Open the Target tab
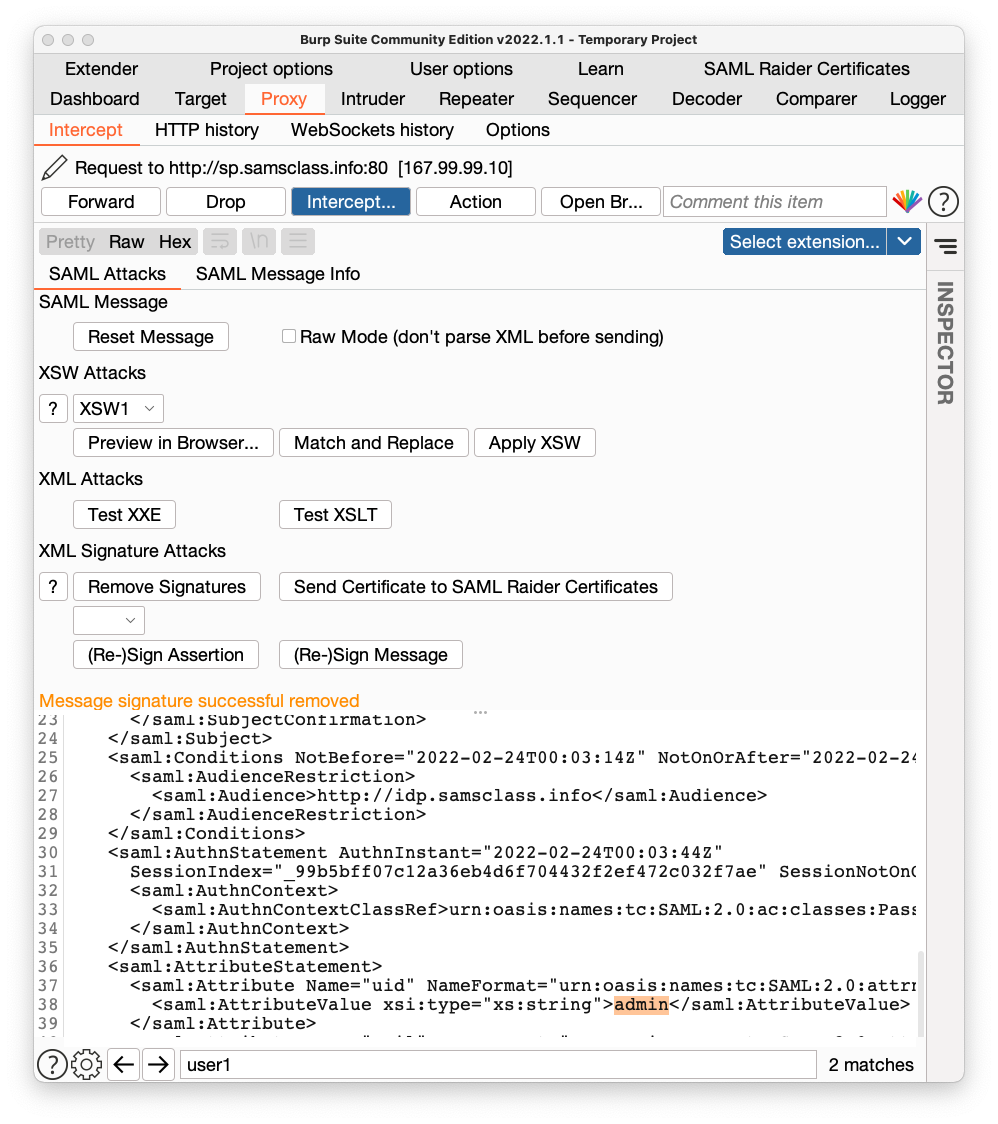The image size is (998, 1124). pyautogui.click(x=200, y=99)
